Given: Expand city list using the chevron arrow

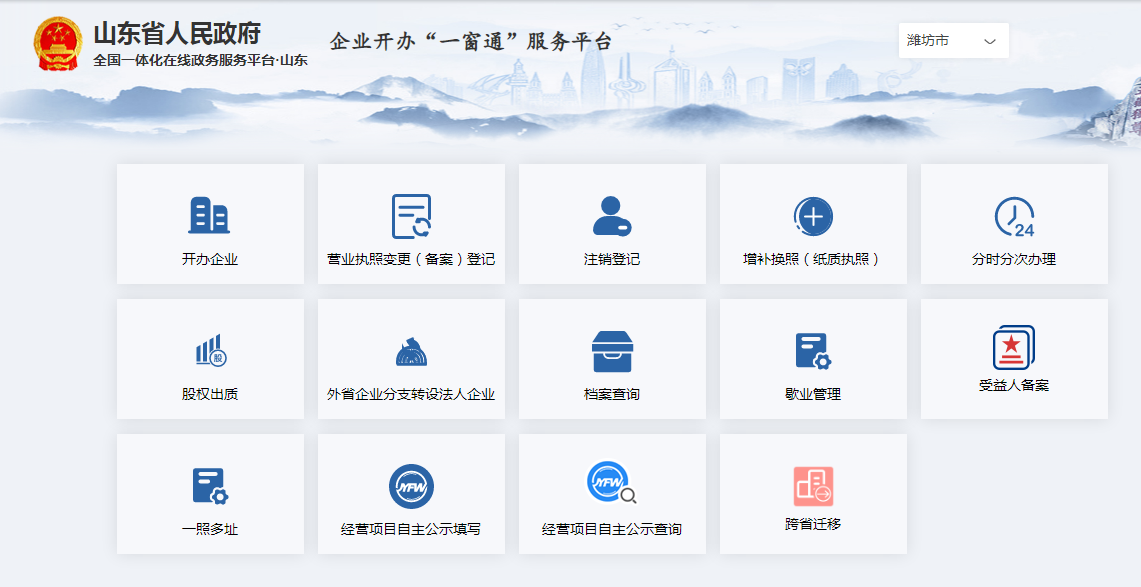Looking at the screenshot, I should pyautogui.click(x=990, y=41).
